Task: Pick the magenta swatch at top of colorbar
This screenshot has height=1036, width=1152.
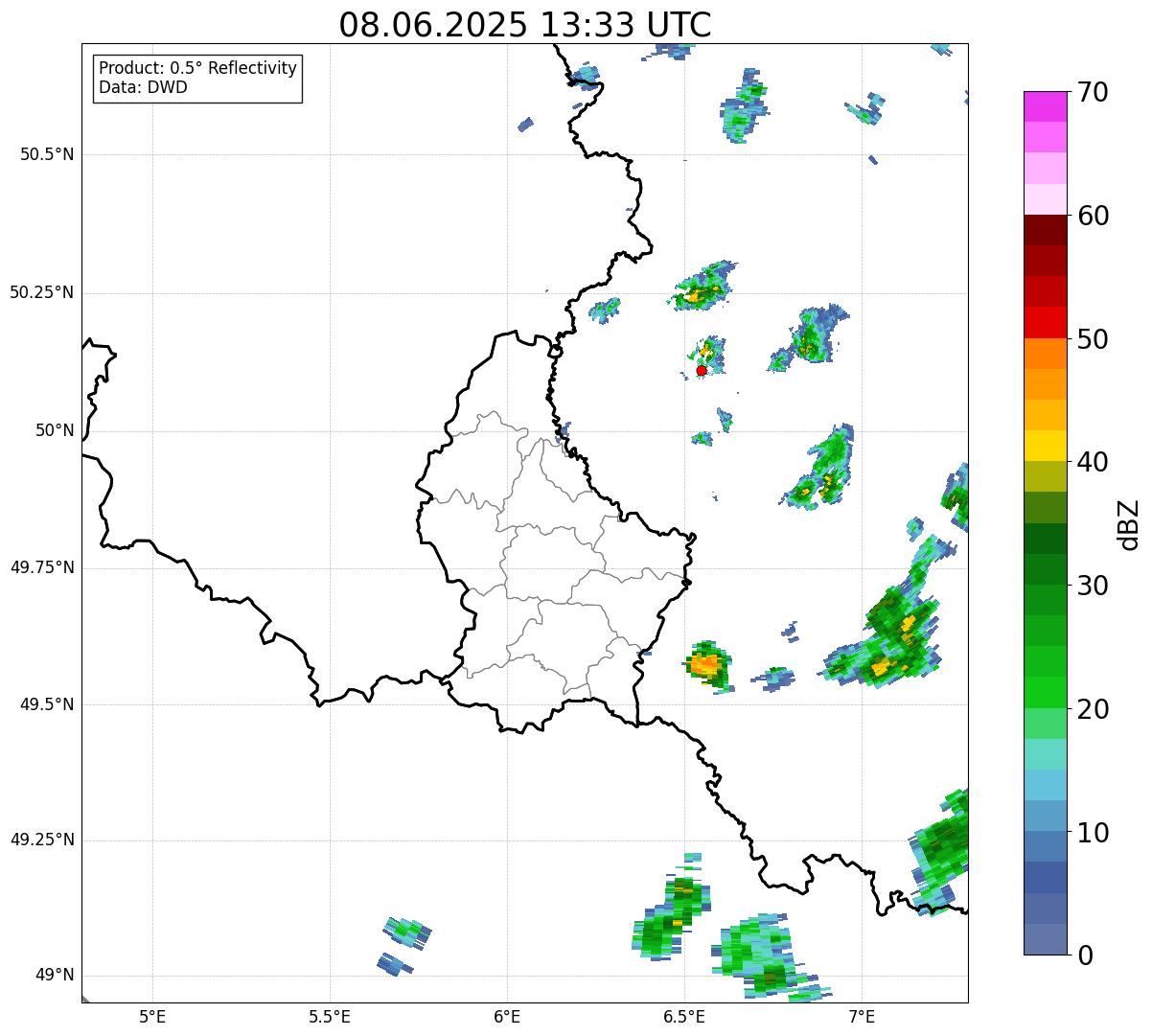Action: [1045, 106]
